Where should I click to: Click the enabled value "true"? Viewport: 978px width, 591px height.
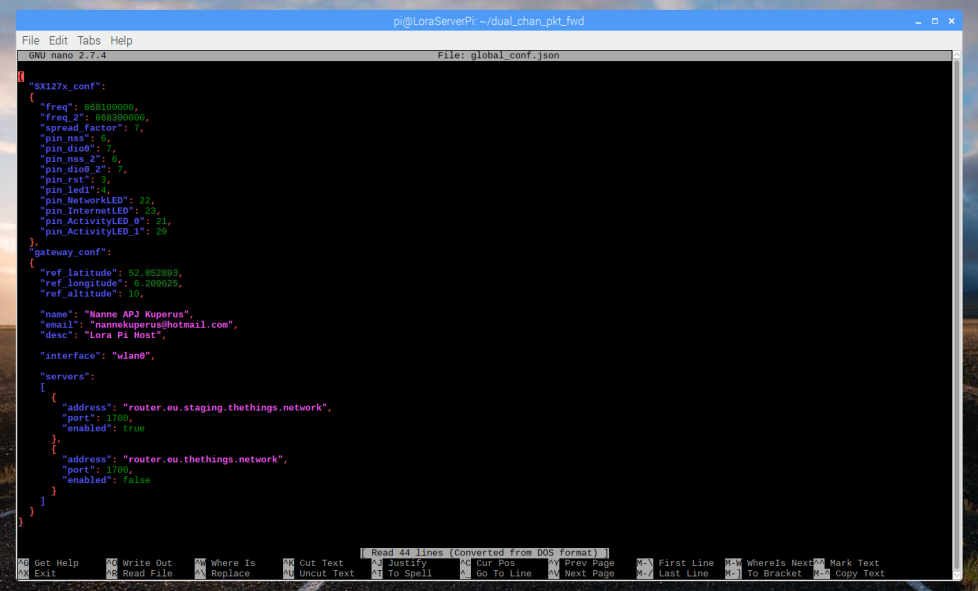coord(133,428)
